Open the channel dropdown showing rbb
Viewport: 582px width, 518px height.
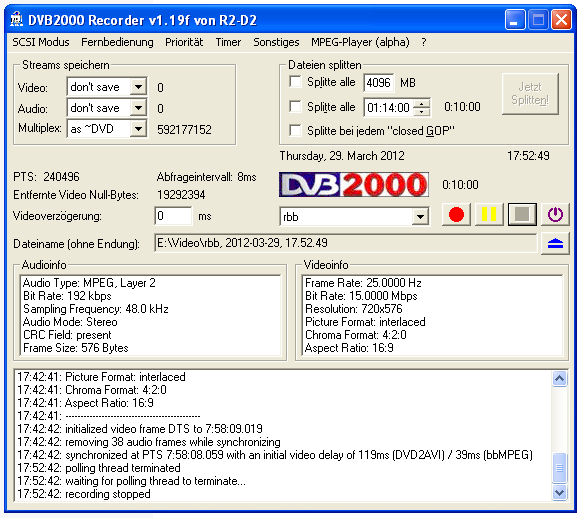420,217
